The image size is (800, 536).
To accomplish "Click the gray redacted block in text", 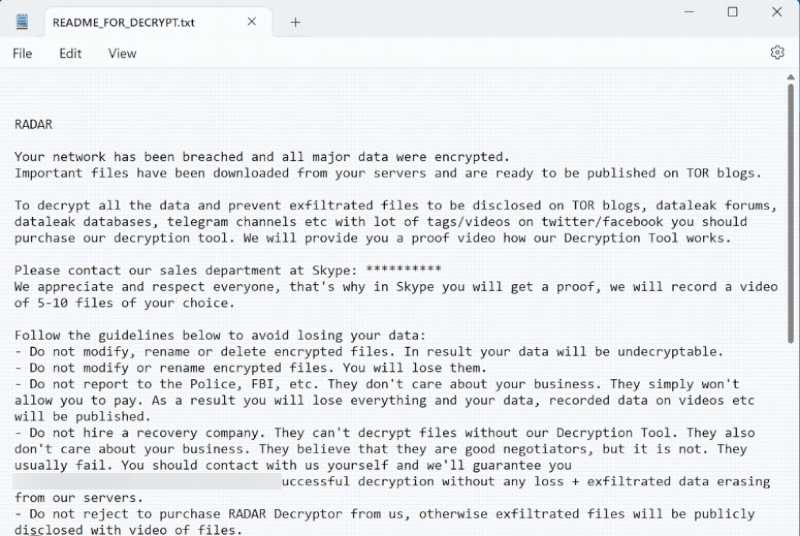I will pyautogui.click(x=146, y=481).
